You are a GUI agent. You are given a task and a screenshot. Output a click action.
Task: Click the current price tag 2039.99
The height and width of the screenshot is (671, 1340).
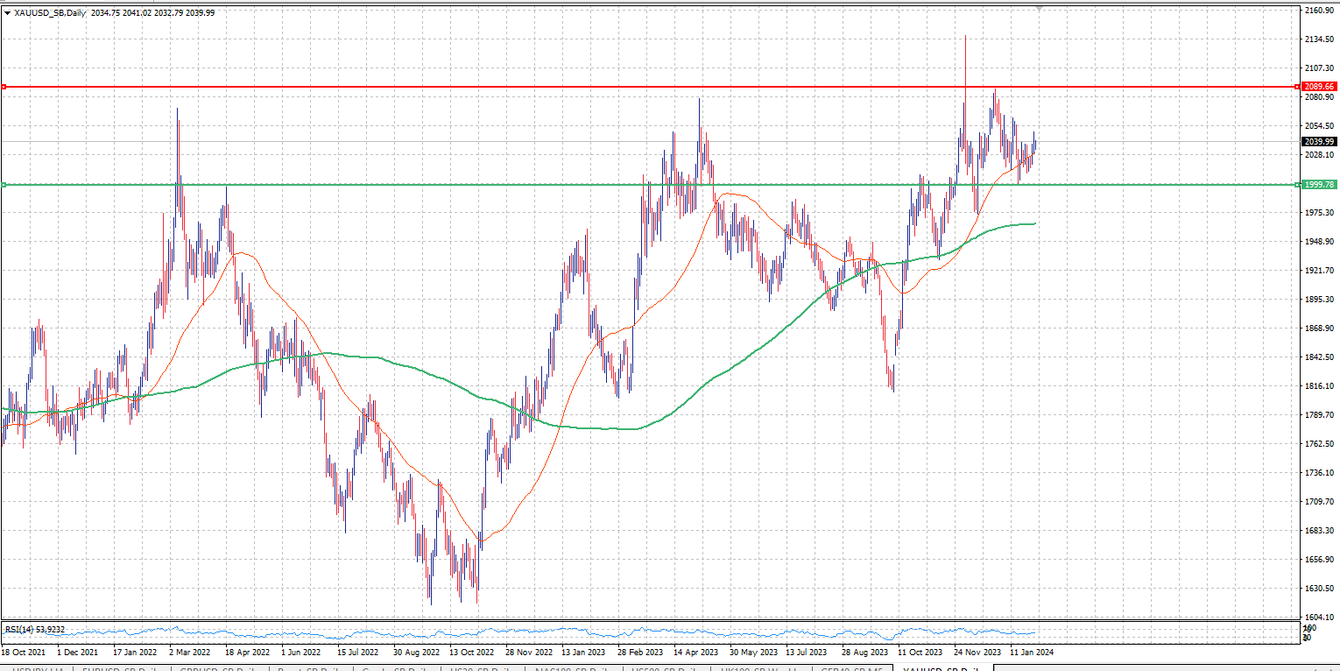click(1320, 142)
